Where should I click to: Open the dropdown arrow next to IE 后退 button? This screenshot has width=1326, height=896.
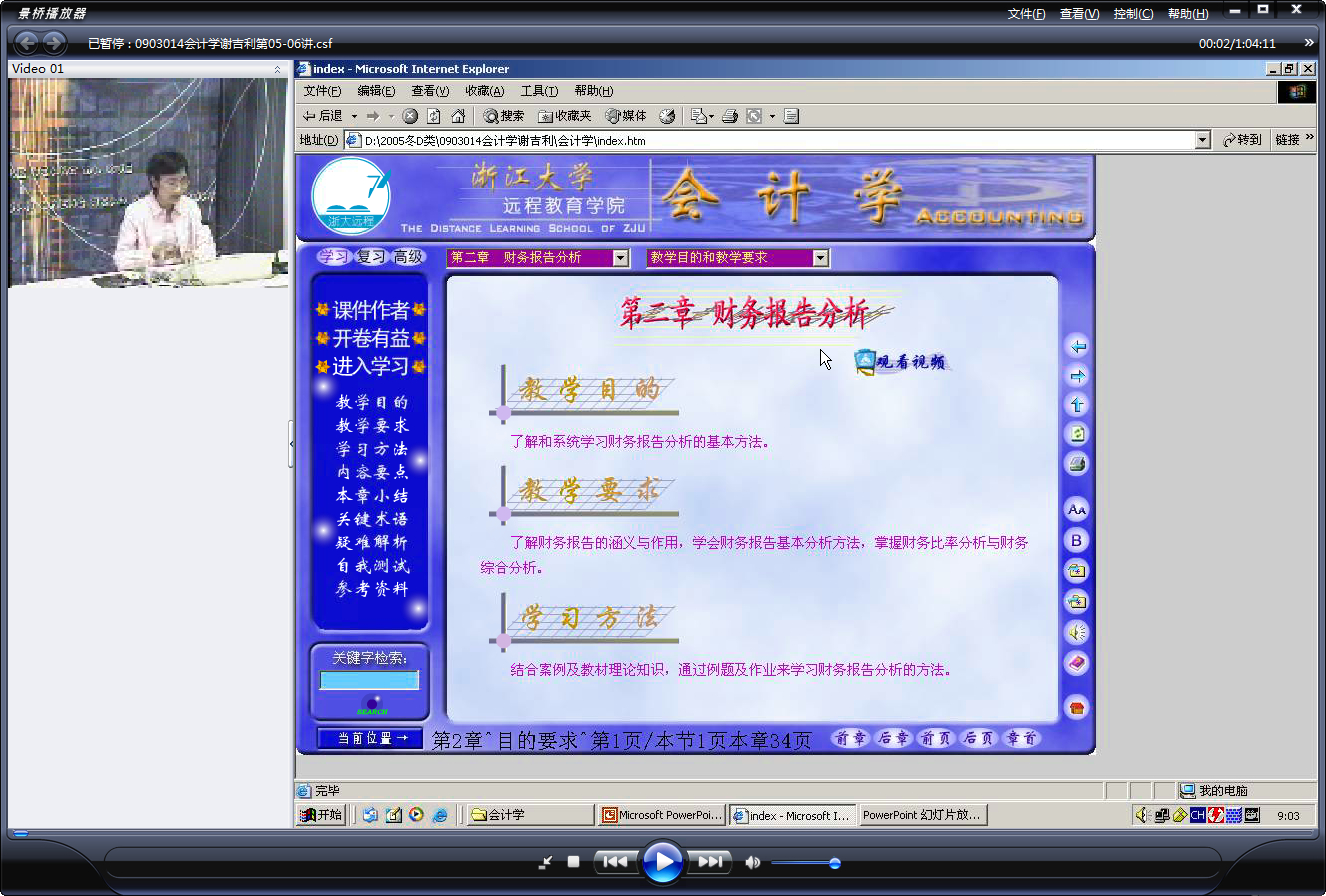click(x=354, y=116)
